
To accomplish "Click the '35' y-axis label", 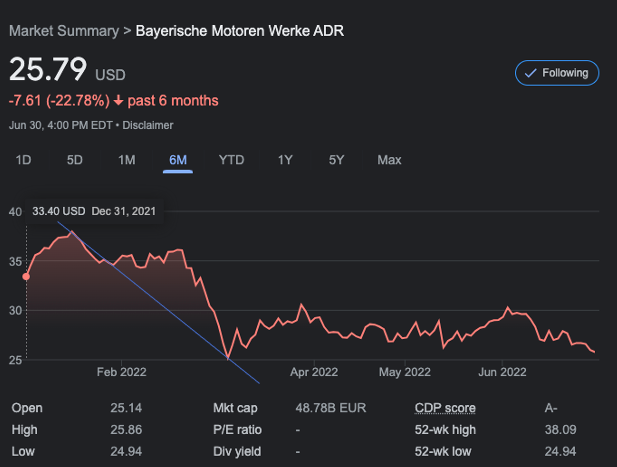I will coord(15,262).
